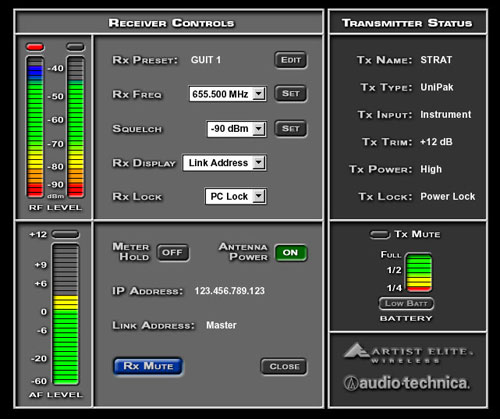Click the AF peak +12 indicator light
This screenshot has width=500, height=419.
coord(66,234)
